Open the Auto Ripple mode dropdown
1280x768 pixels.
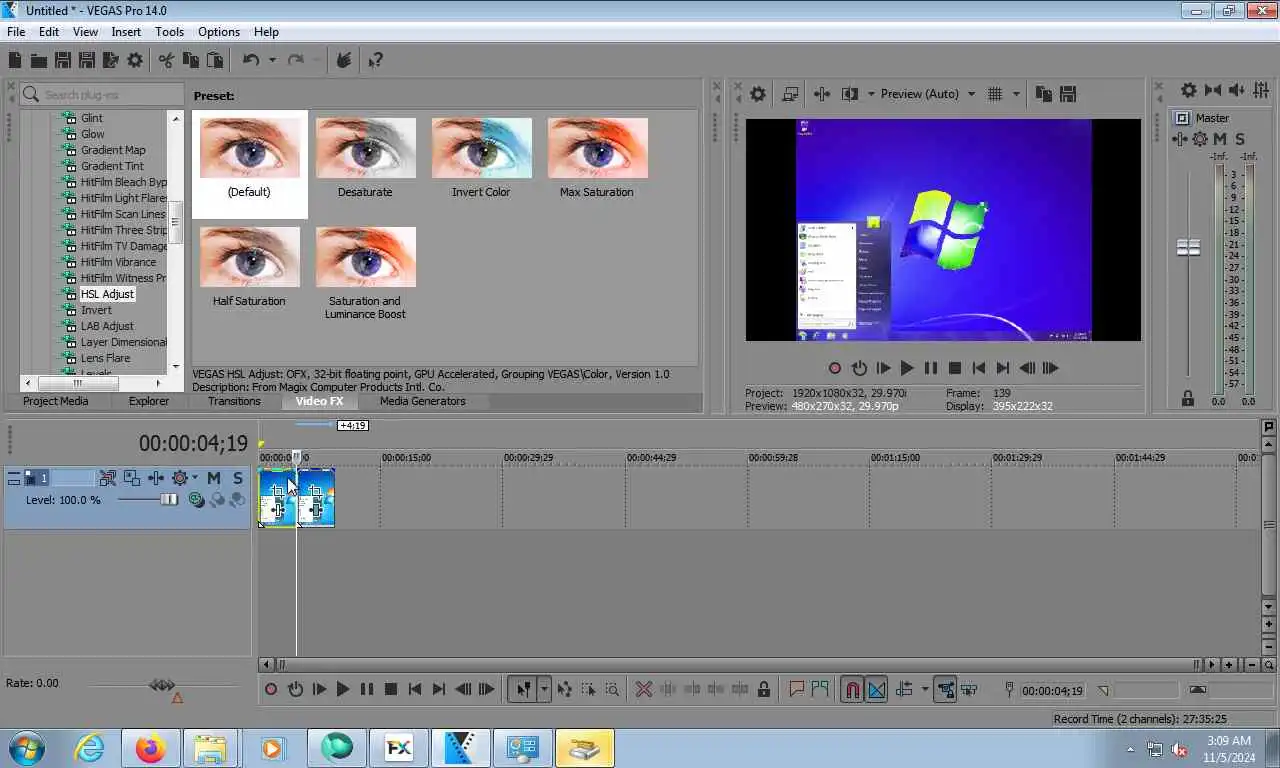[x=924, y=689]
